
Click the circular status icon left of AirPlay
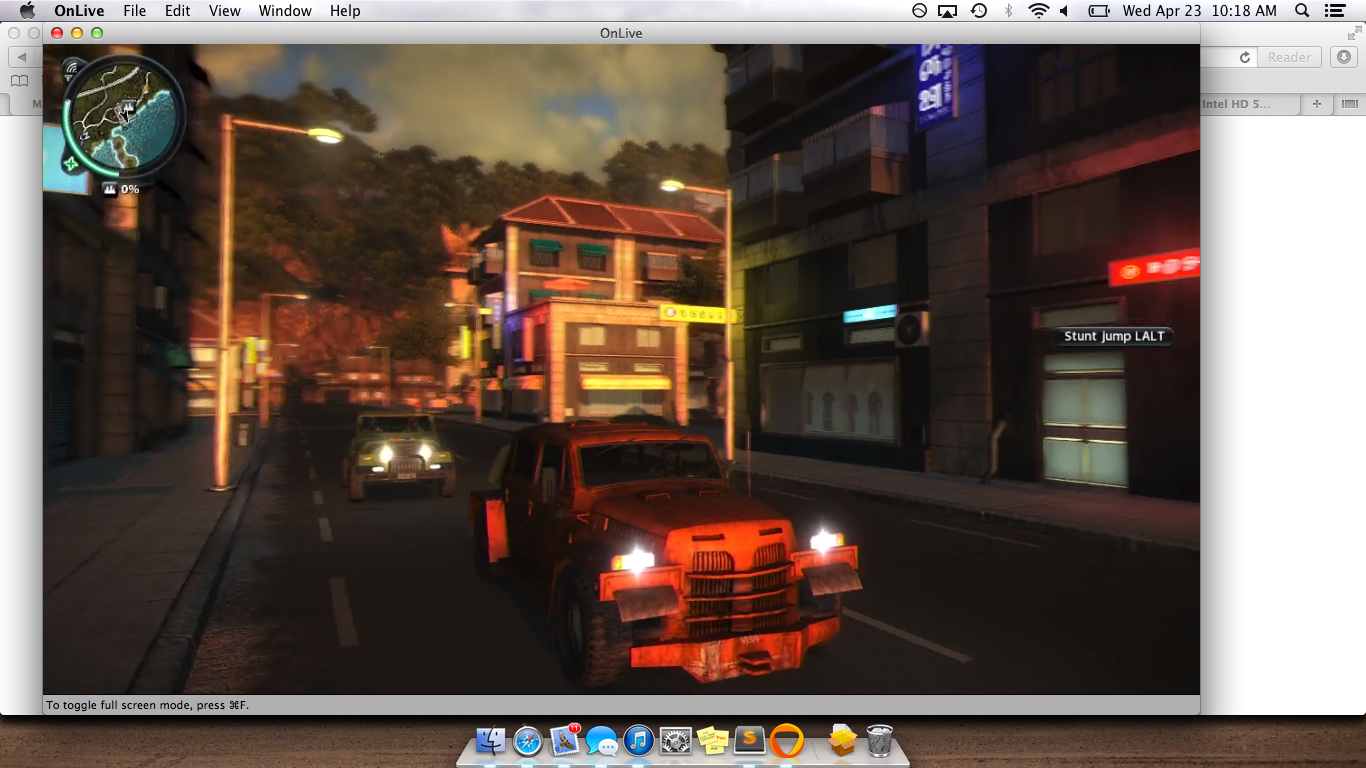point(919,11)
